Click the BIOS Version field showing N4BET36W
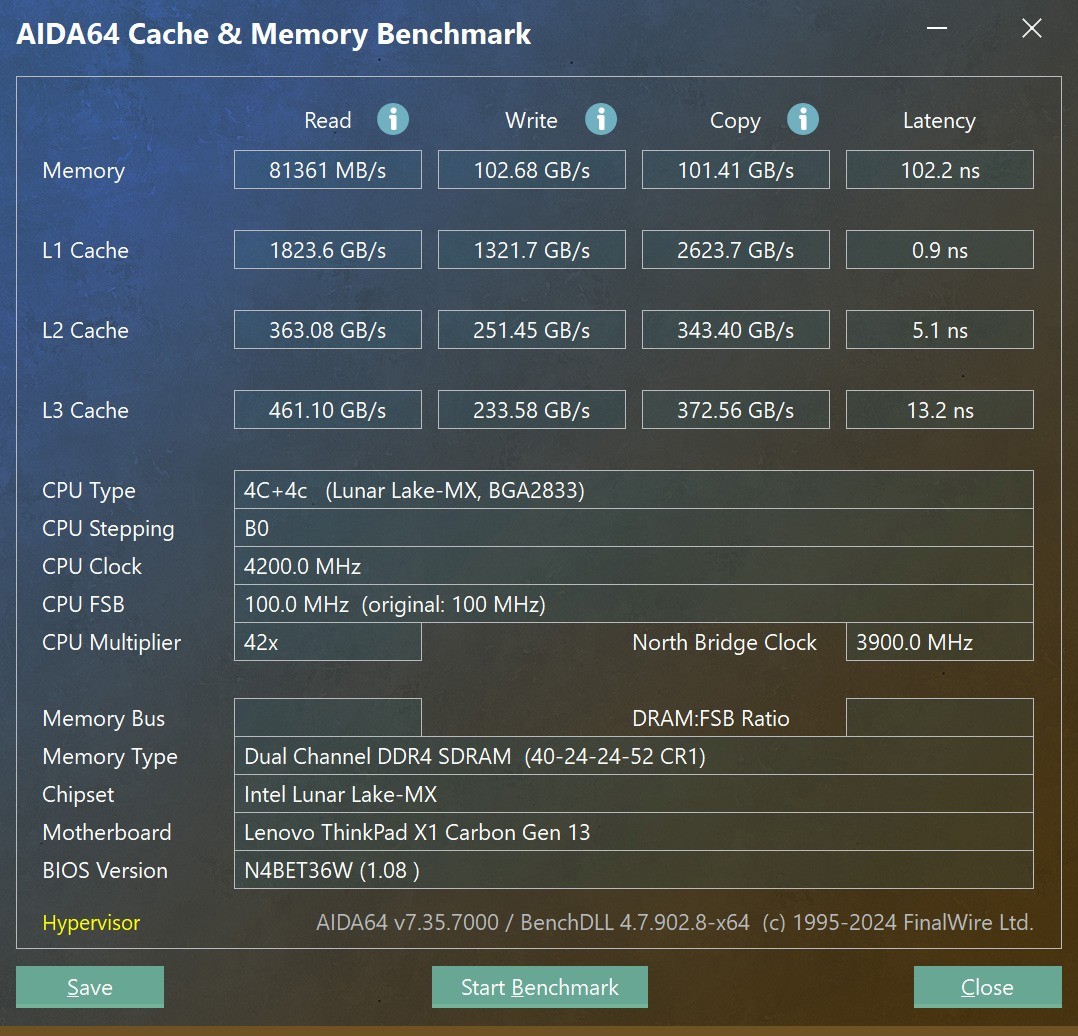Screen dimensions: 1078x1036 (x=633, y=870)
